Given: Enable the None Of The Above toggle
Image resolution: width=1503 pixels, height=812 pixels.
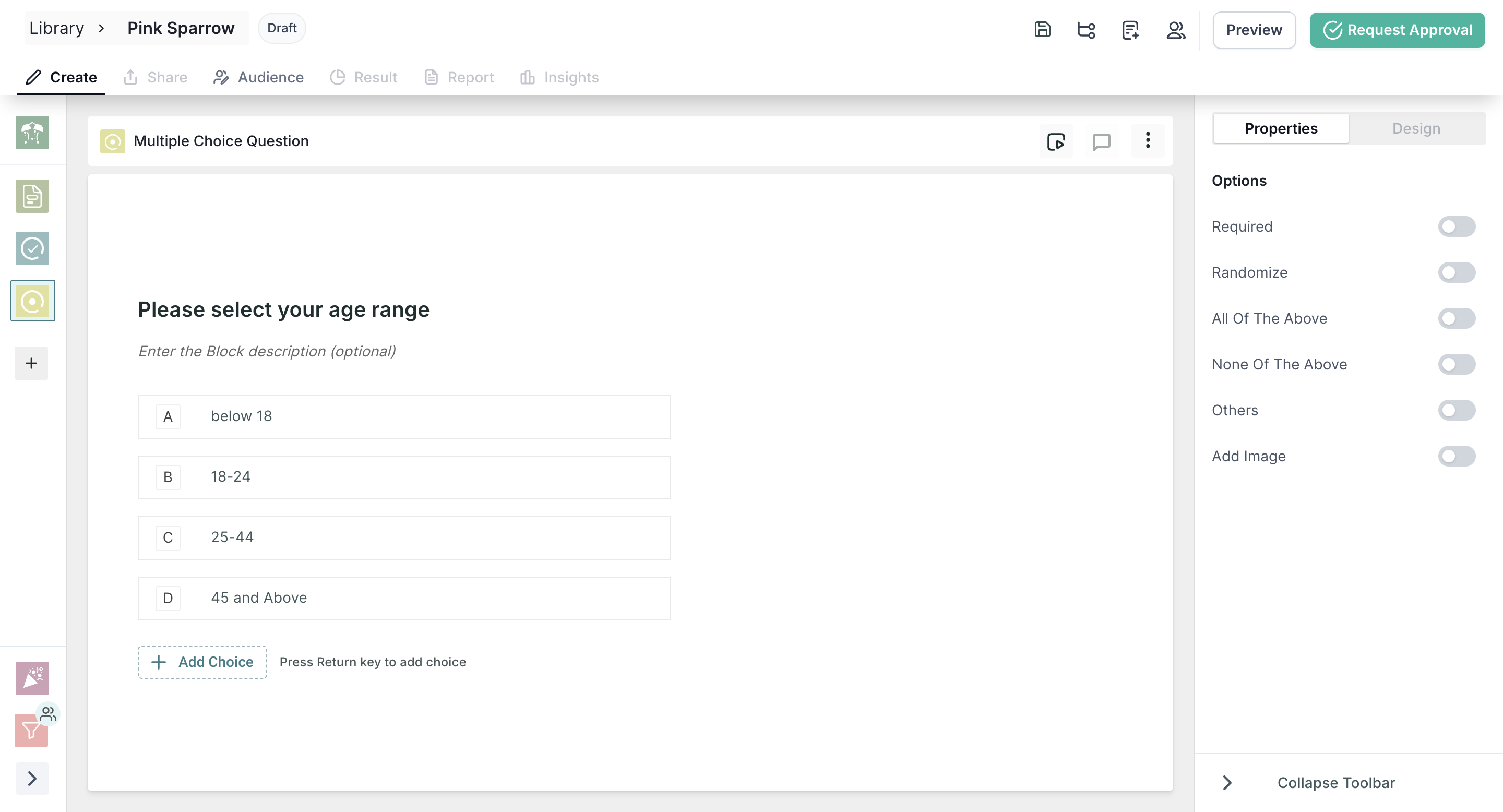Looking at the screenshot, I should click(1457, 364).
